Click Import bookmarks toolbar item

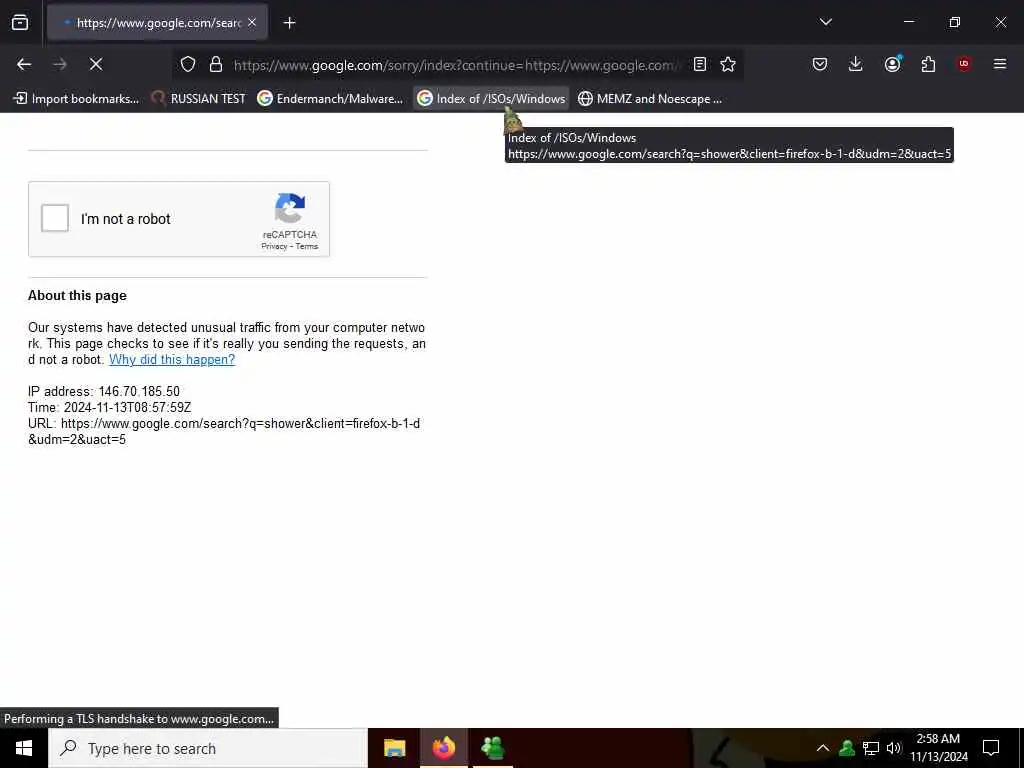point(76,99)
